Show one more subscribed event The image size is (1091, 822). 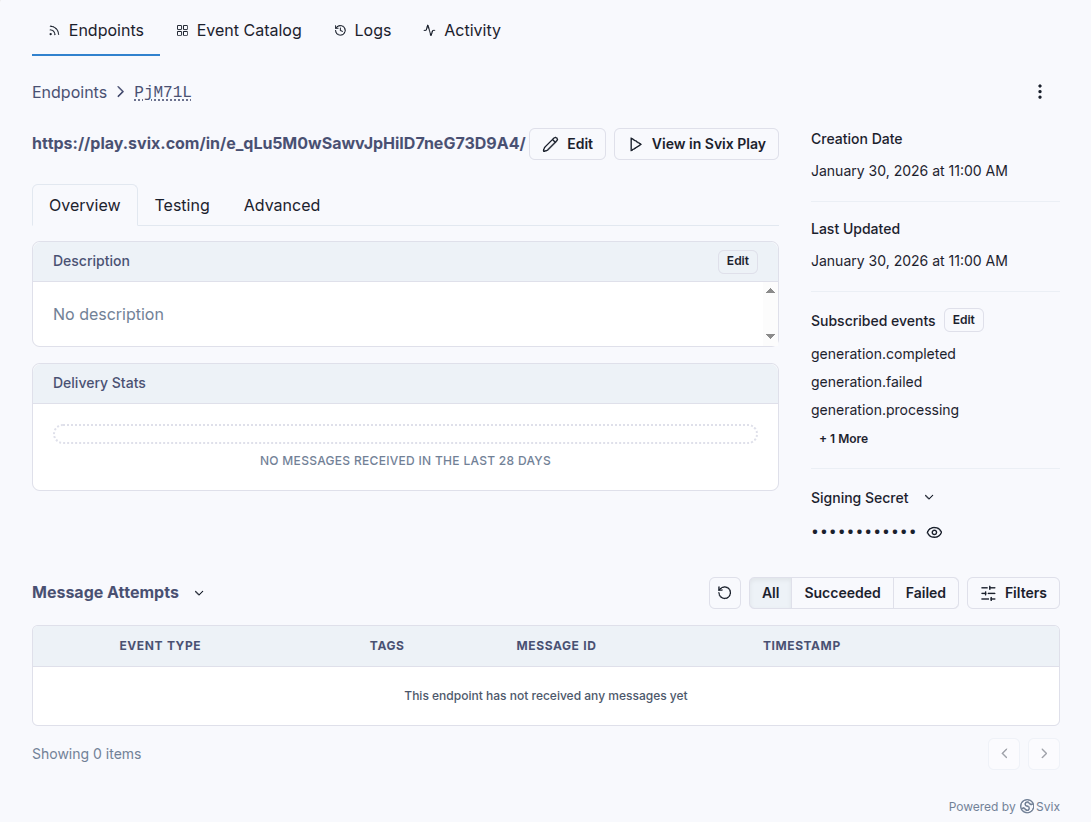[843, 438]
